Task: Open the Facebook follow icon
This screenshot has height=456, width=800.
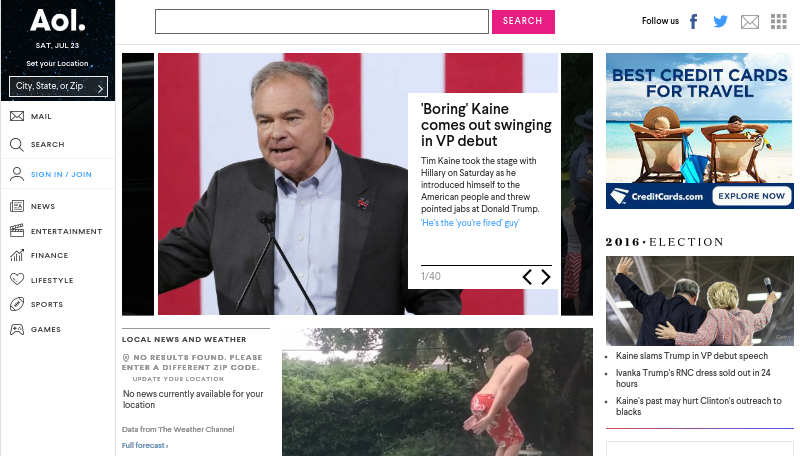Action: click(x=693, y=21)
